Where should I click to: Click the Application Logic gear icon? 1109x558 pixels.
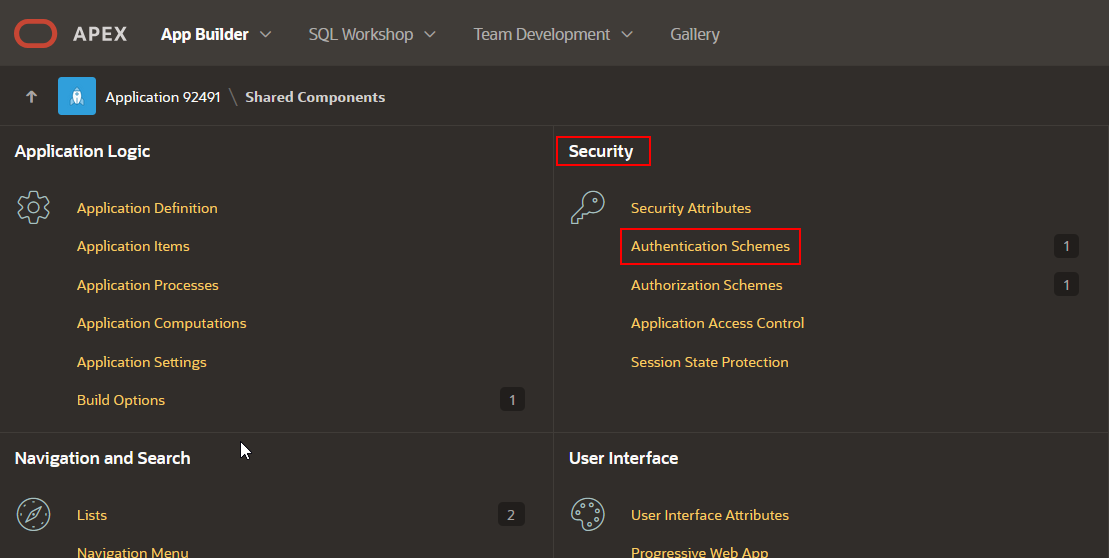[33, 208]
